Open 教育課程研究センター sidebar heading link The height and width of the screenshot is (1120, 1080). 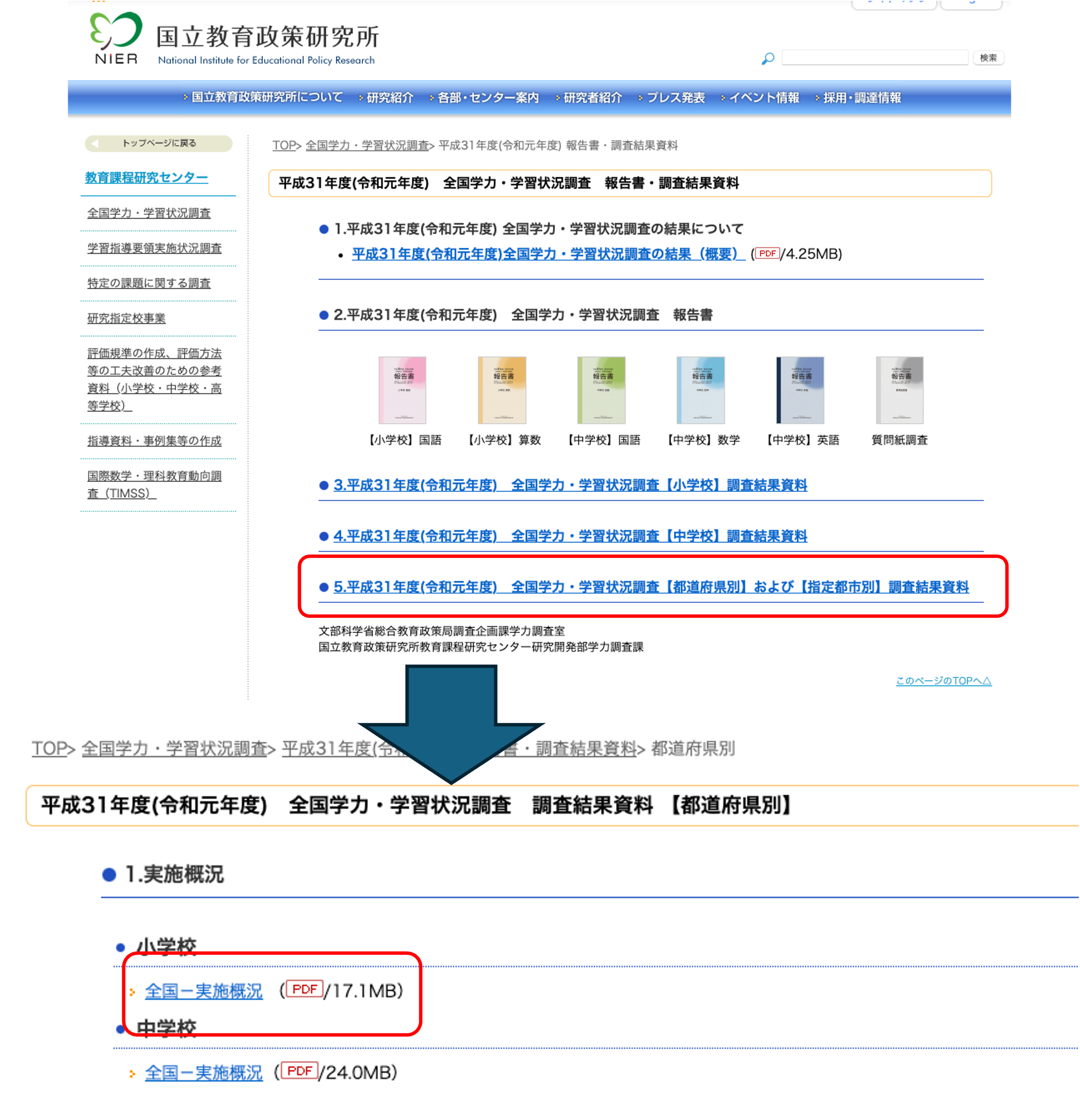[146, 178]
